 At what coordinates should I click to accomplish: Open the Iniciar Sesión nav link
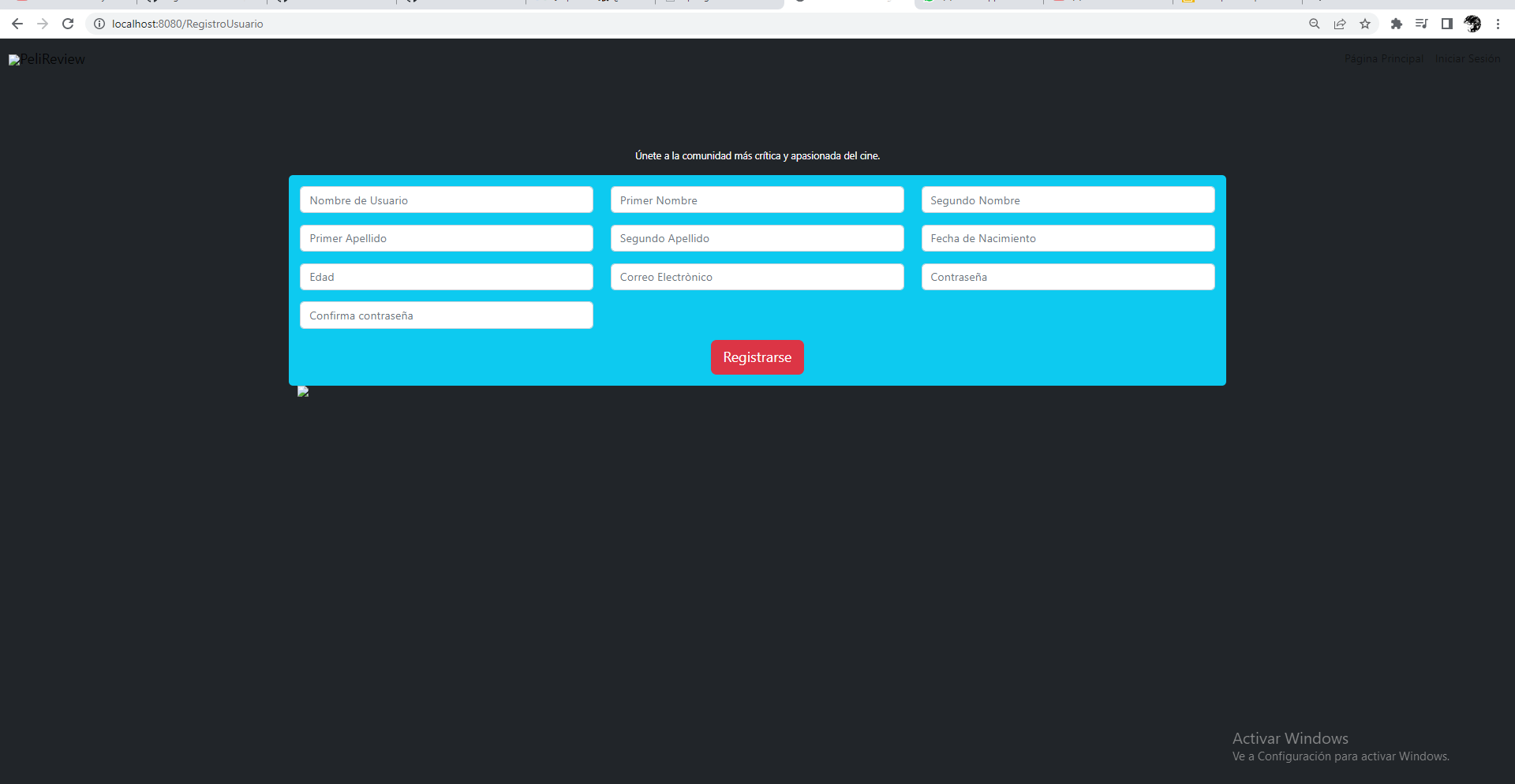(1468, 59)
